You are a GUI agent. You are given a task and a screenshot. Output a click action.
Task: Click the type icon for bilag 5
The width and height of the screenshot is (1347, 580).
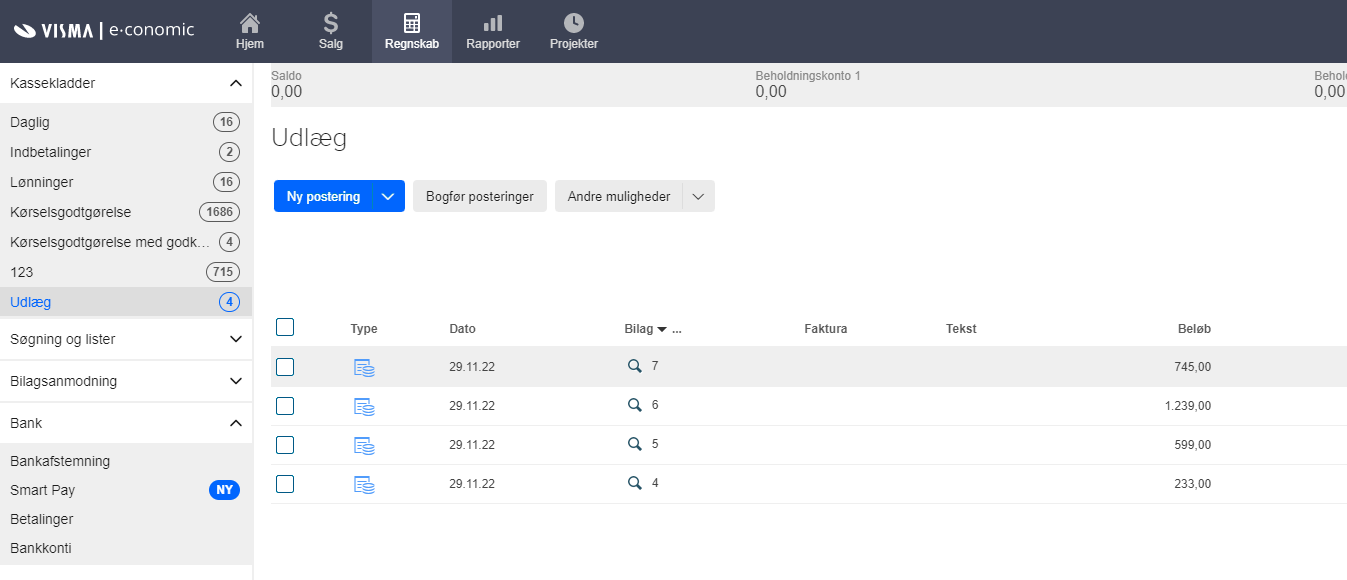pyautogui.click(x=364, y=446)
